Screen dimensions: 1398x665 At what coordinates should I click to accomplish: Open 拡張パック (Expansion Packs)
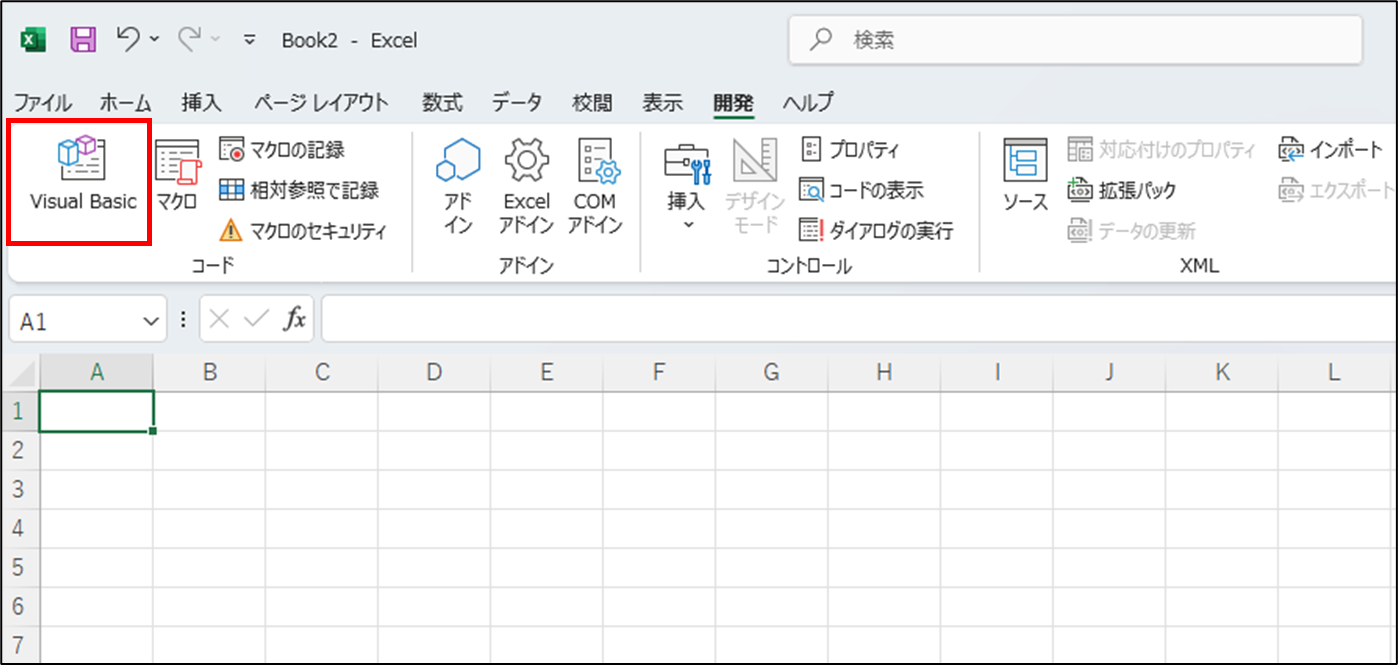click(1122, 190)
